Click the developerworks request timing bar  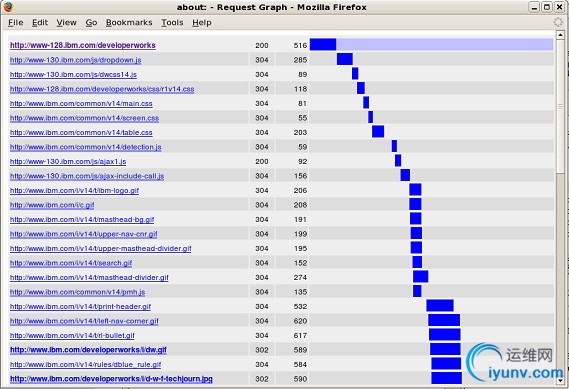click(x=323, y=45)
